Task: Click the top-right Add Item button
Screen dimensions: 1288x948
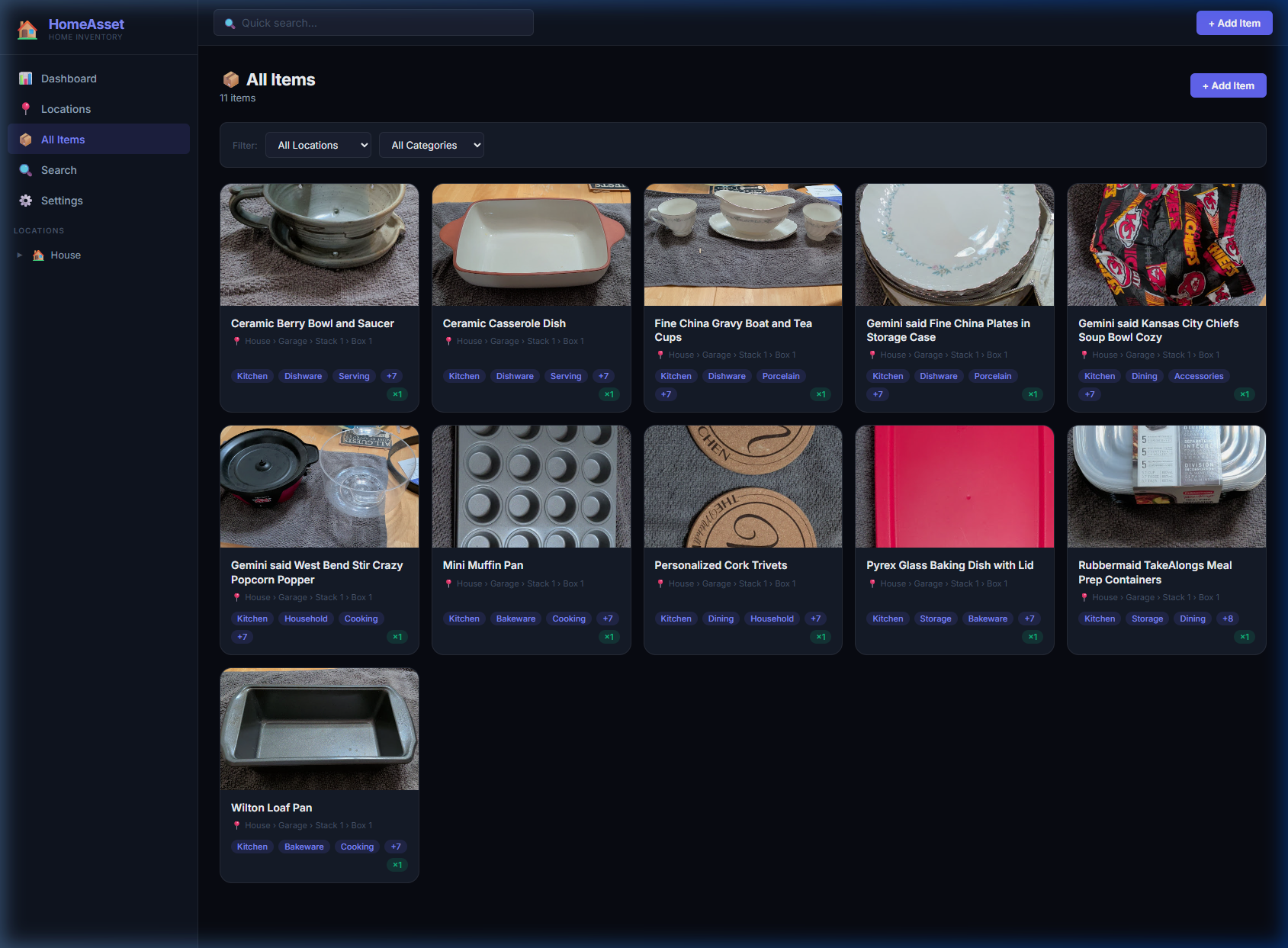Action: click(1234, 22)
